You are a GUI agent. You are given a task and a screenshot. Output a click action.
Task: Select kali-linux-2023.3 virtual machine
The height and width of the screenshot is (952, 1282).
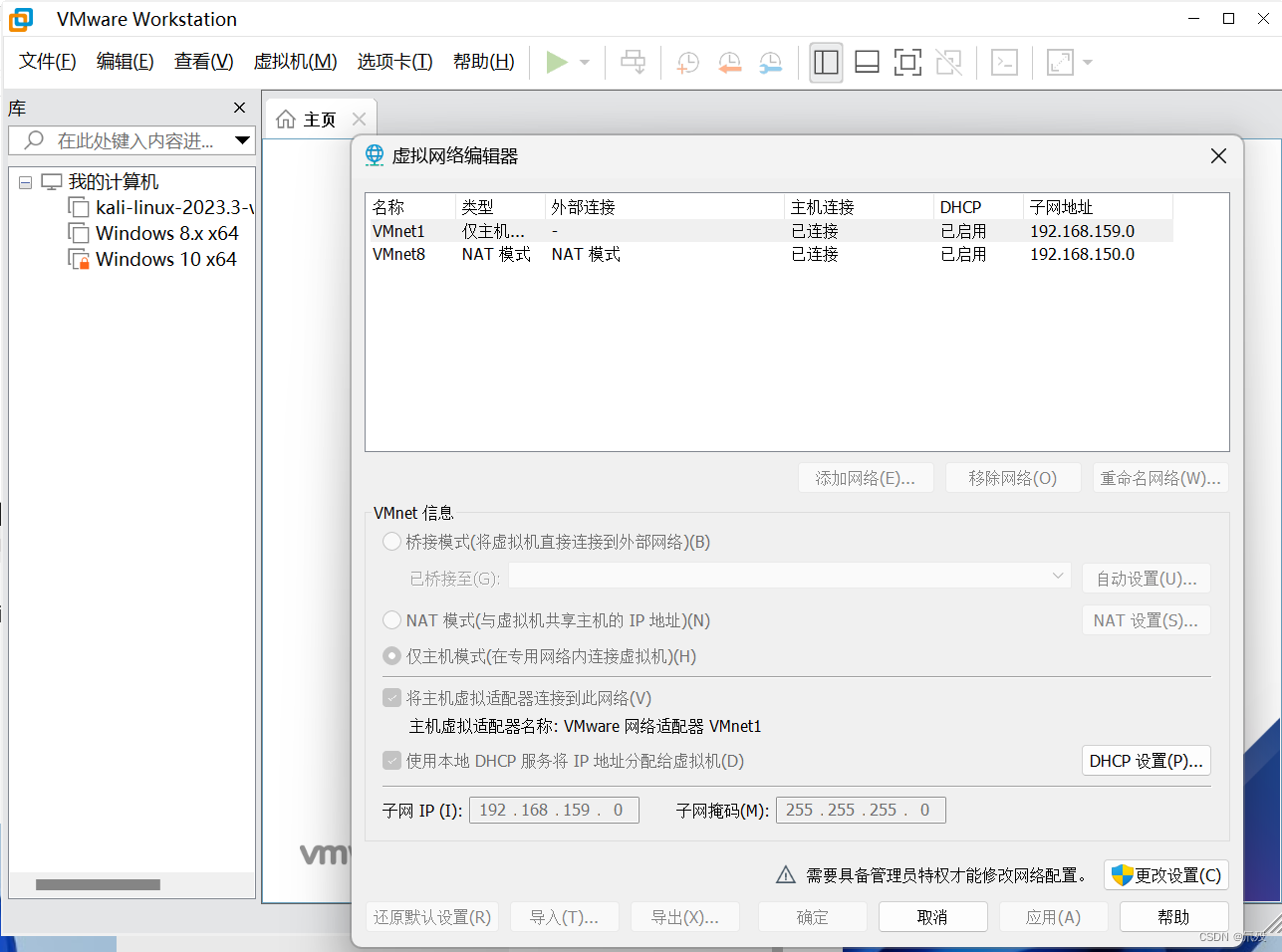point(174,208)
